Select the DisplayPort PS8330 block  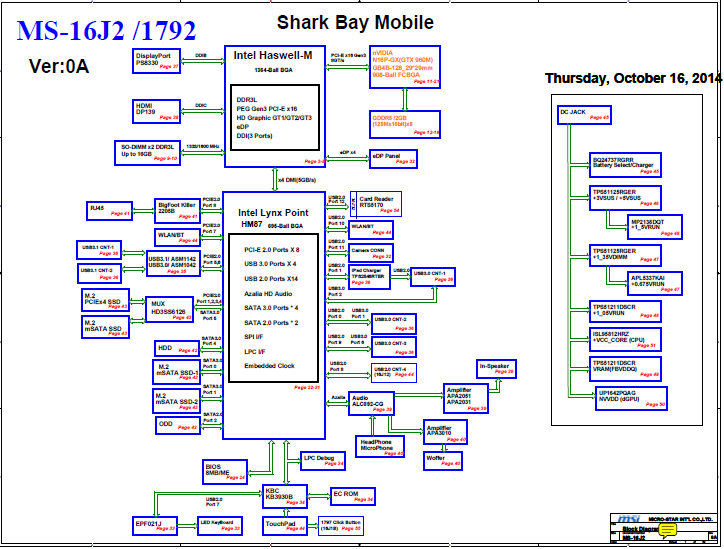[x=157, y=59]
